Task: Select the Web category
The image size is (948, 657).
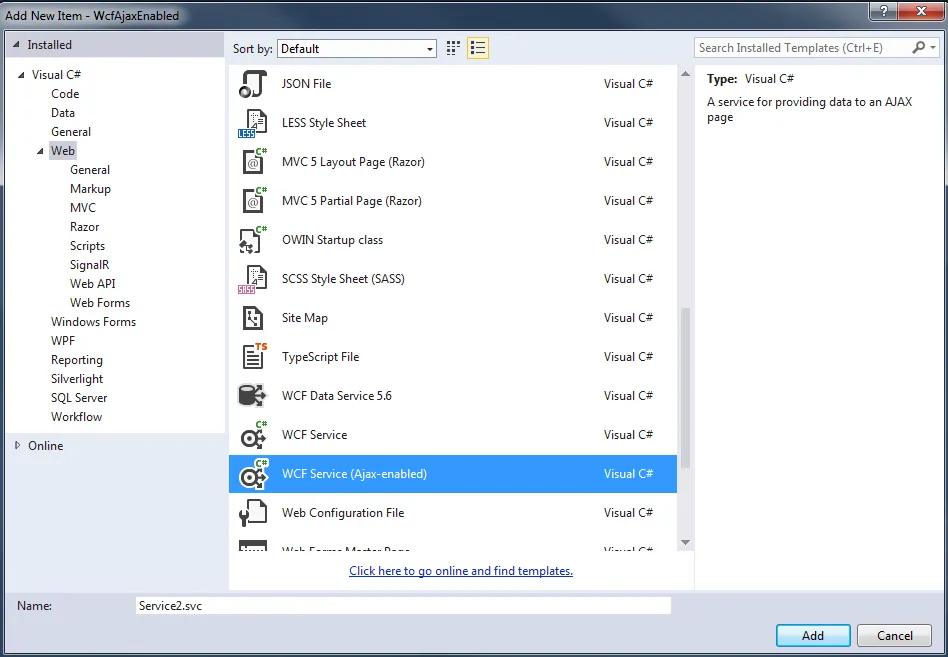Action: click(x=63, y=150)
